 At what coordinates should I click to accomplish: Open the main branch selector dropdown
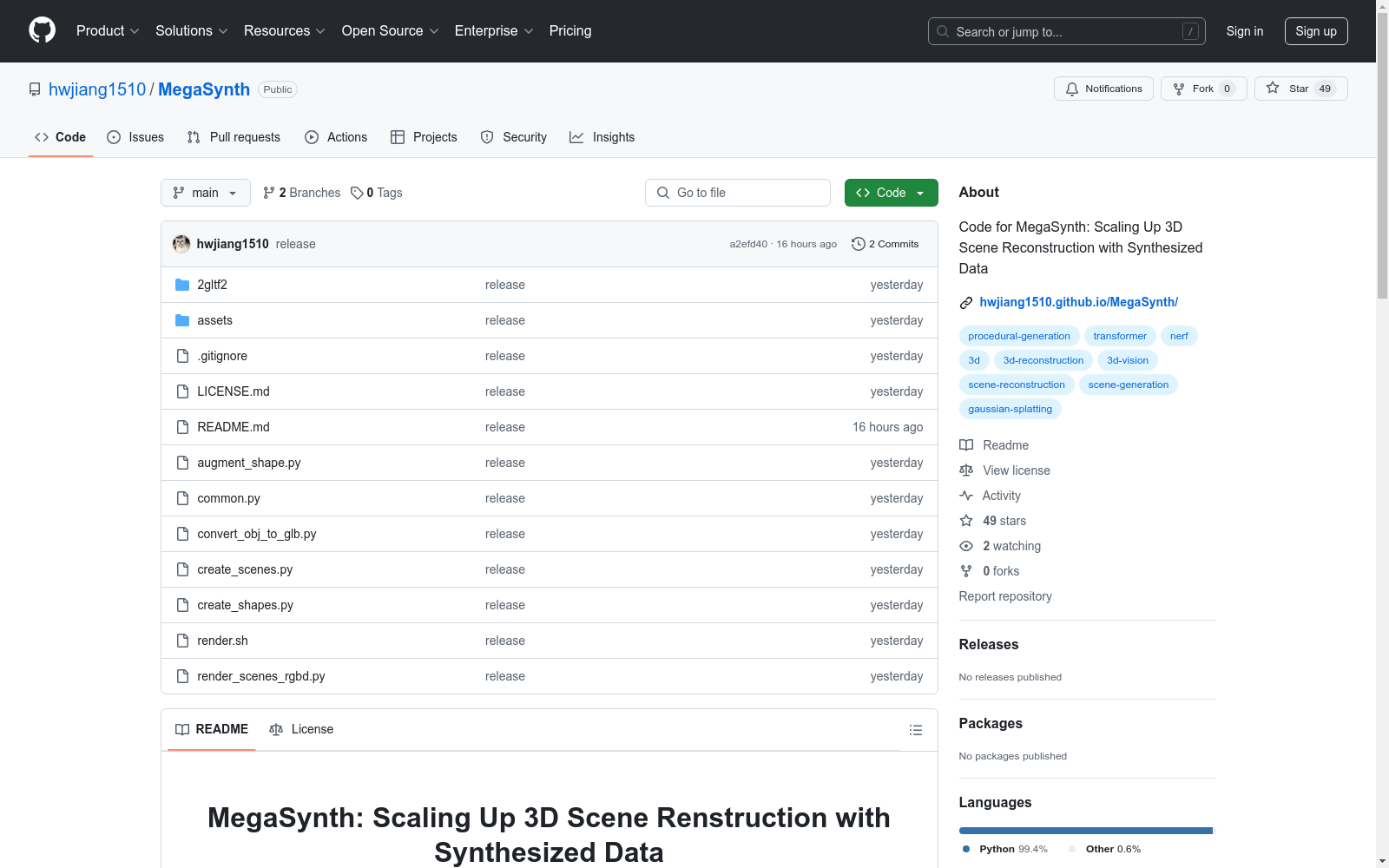pyautogui.click(x=206, y=193)
